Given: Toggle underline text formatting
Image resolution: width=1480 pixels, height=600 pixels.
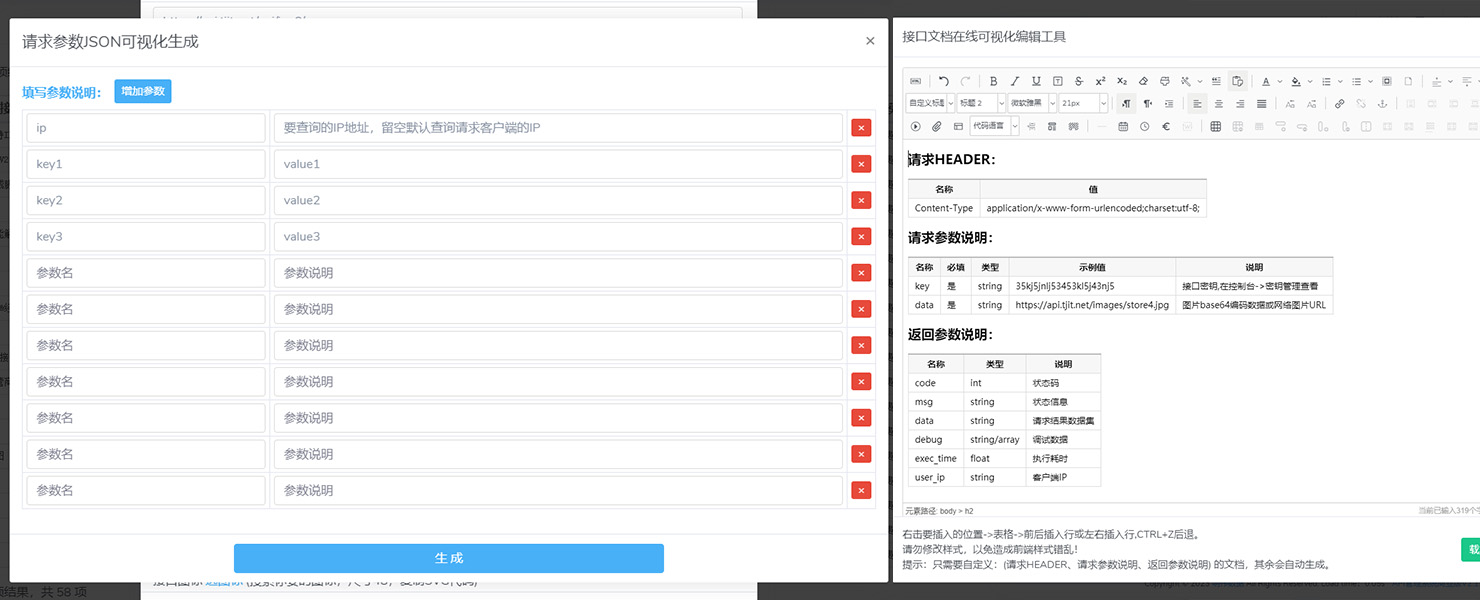Looking at the screenshot, I should coord(1036,81).
